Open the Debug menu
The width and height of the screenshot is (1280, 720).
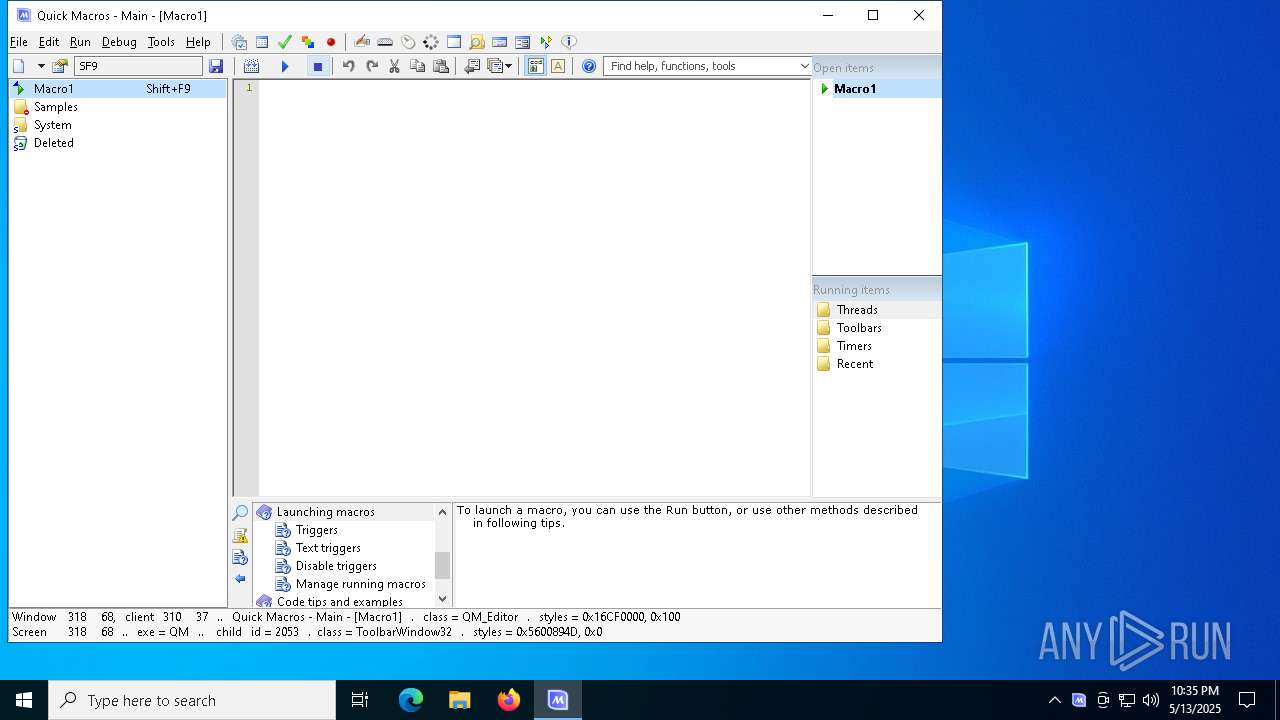point(119,42)
